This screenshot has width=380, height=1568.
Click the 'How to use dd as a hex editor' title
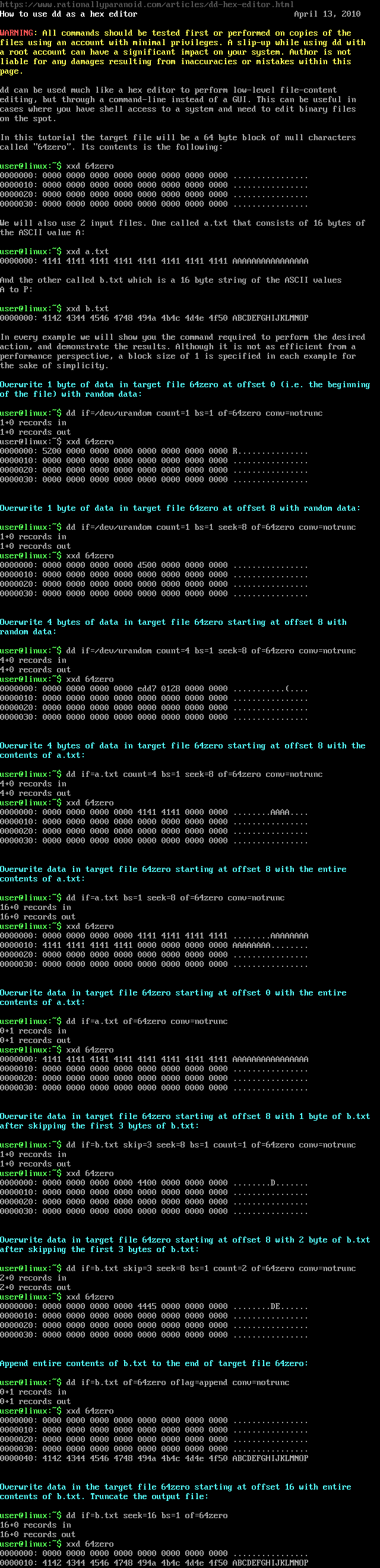(x=69, y=14)
